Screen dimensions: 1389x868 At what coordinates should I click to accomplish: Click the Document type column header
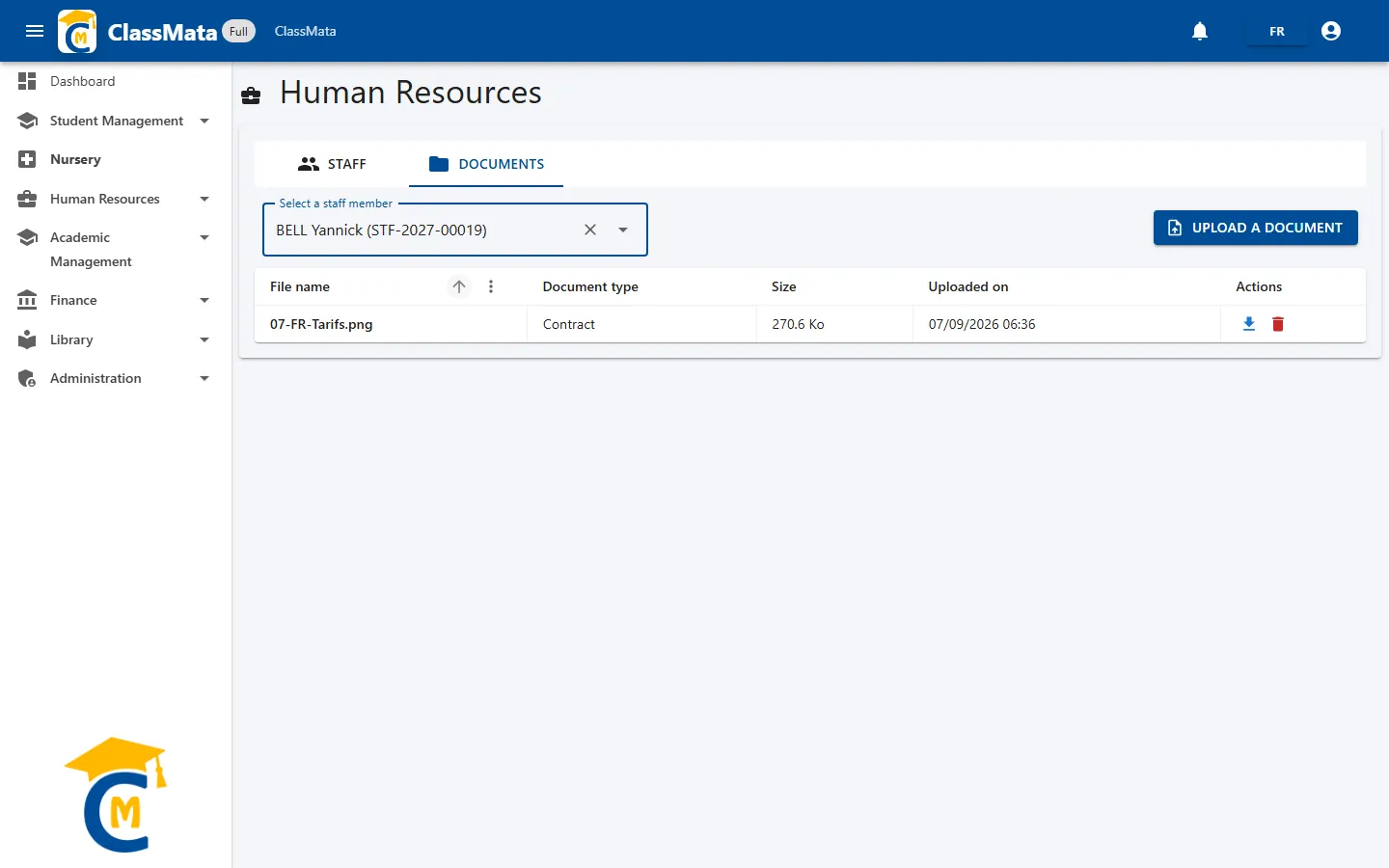(x=590, y=286)
